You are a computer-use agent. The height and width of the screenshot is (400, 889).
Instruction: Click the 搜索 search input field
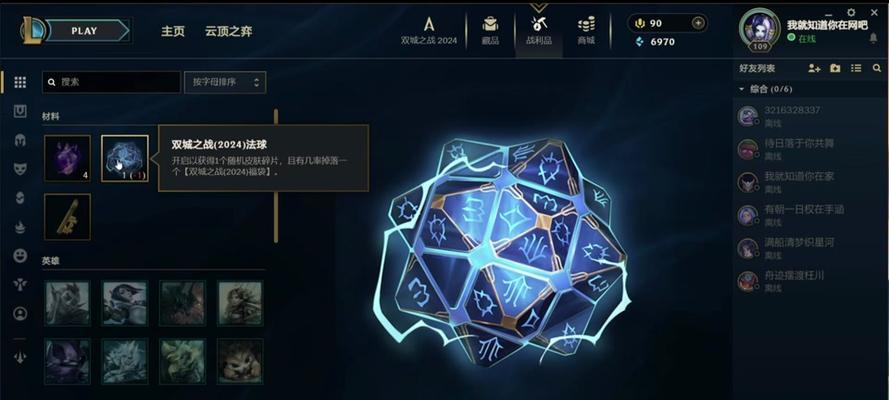pos(112,82)
